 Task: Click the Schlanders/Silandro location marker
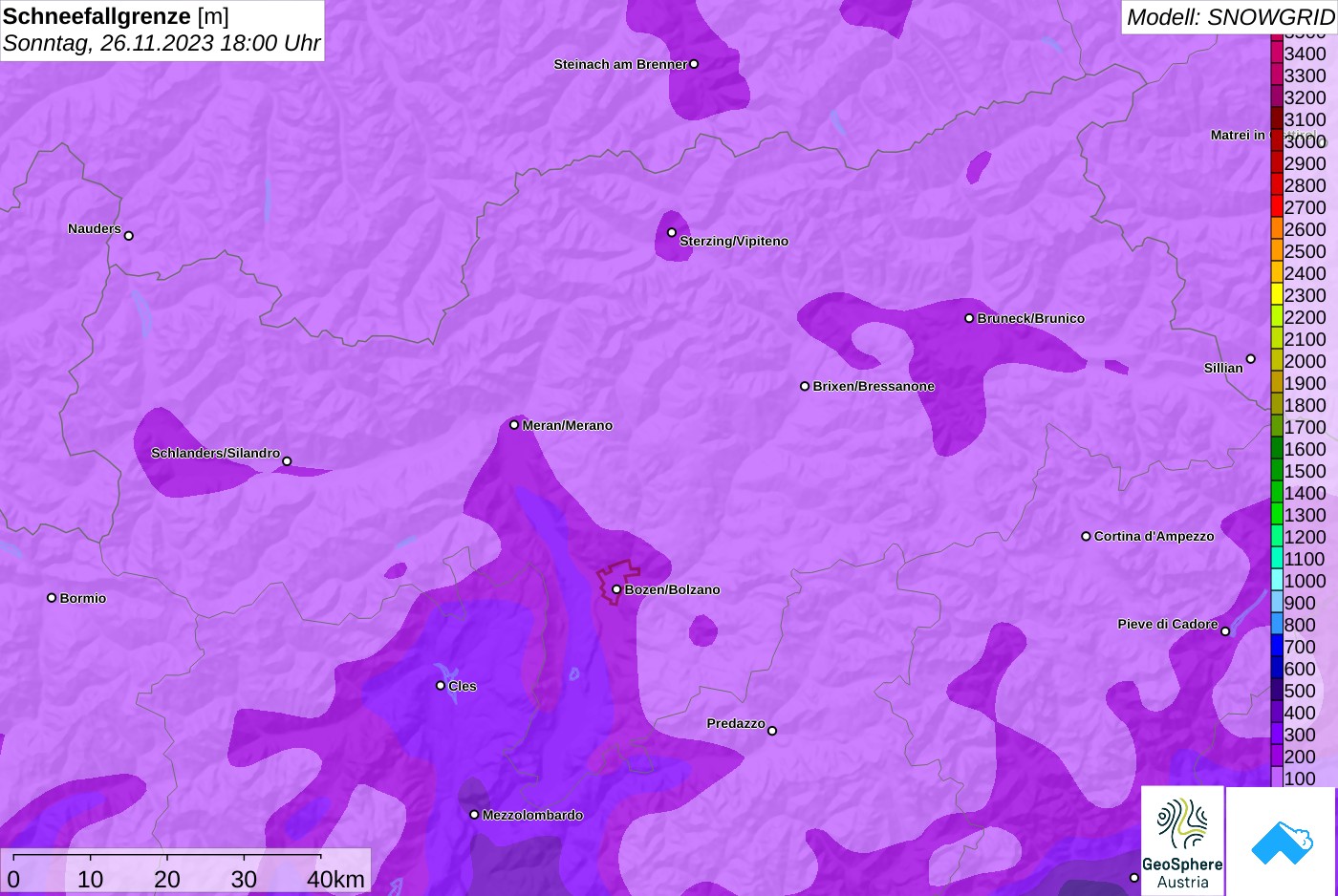[287, 461]
